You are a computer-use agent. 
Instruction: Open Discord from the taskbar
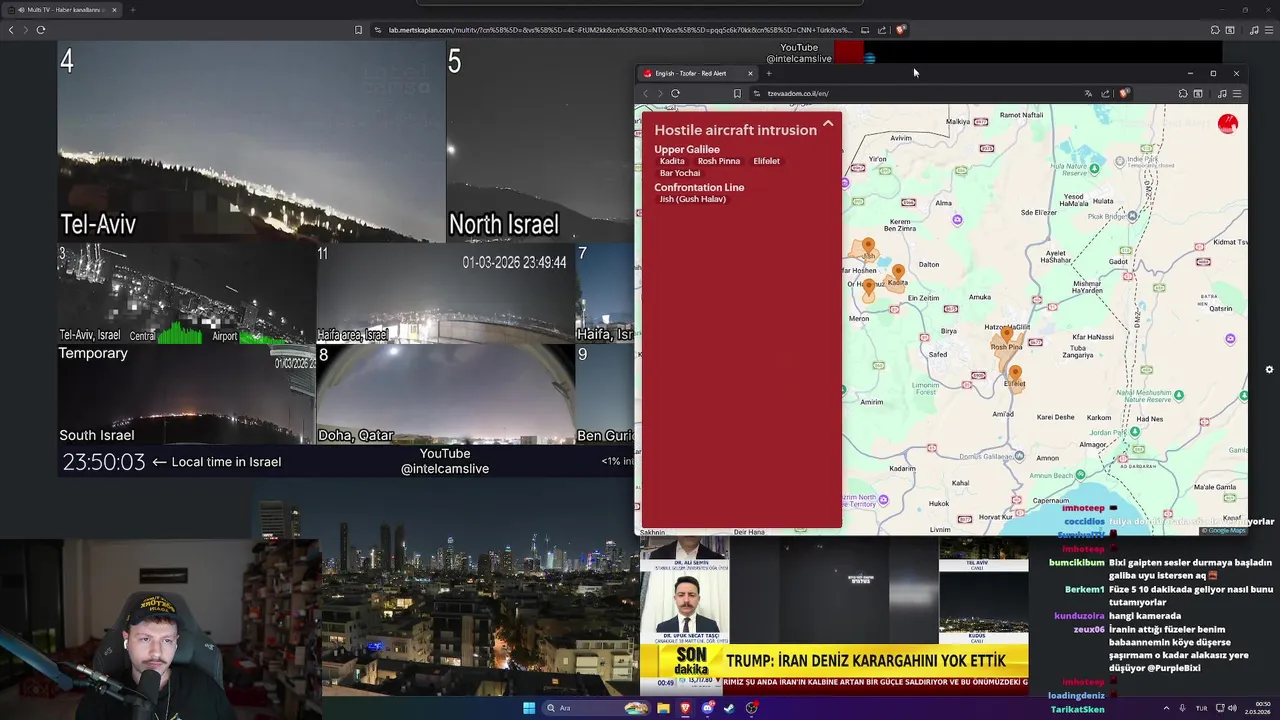point(707,708)
